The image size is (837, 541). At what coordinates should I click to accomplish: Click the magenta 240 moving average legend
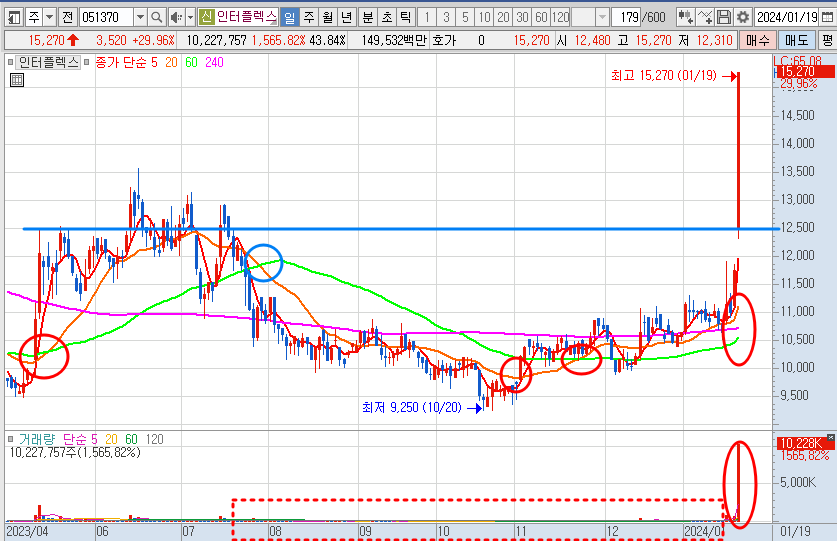pos(214,62)
